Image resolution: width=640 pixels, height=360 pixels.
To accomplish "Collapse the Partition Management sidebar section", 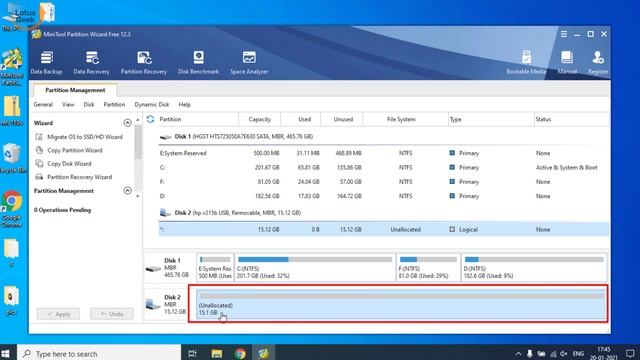I will (x=127, y=191).
